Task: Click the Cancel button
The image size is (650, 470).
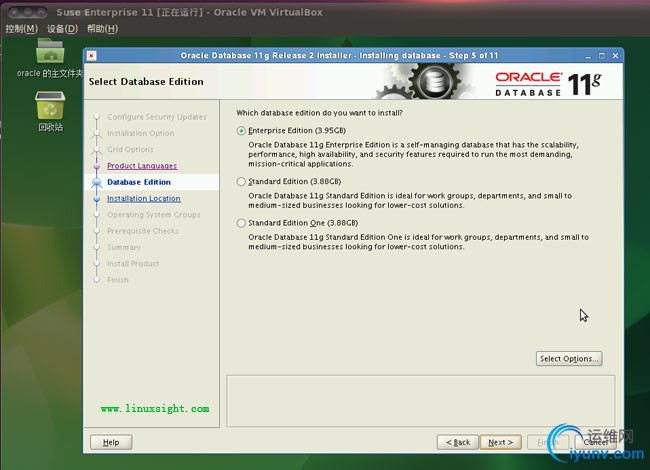Action: (596, 442)
